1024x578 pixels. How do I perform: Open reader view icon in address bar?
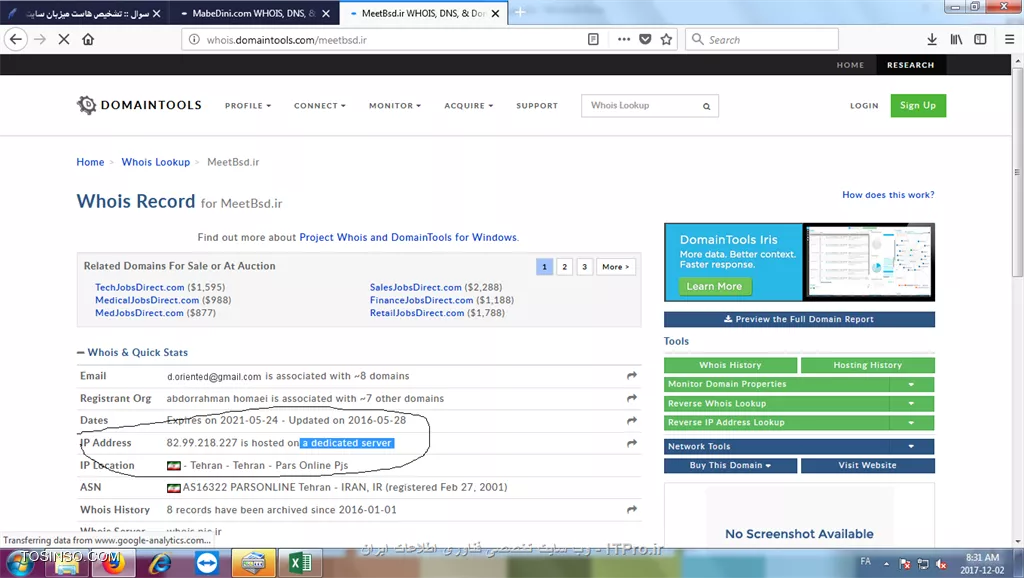tap(593, 39)
